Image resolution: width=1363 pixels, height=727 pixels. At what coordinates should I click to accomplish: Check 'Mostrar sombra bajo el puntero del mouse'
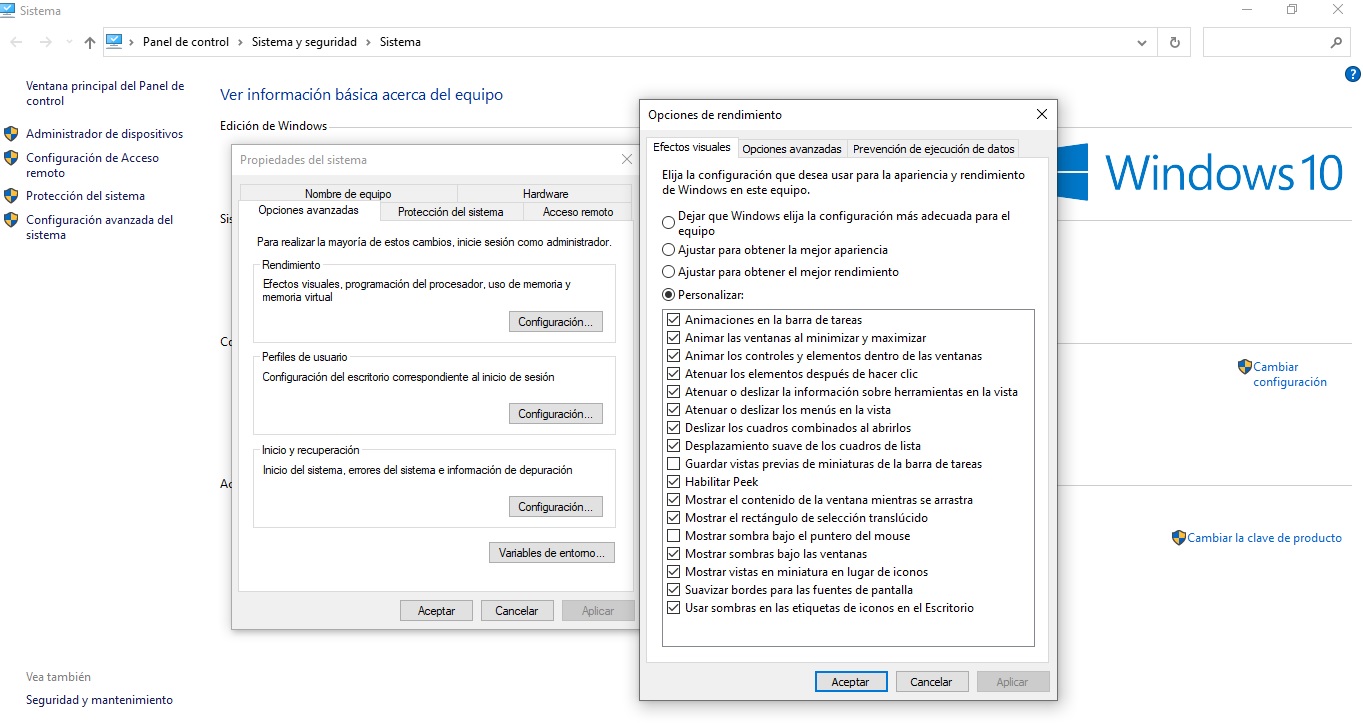(x=673, y=536)
